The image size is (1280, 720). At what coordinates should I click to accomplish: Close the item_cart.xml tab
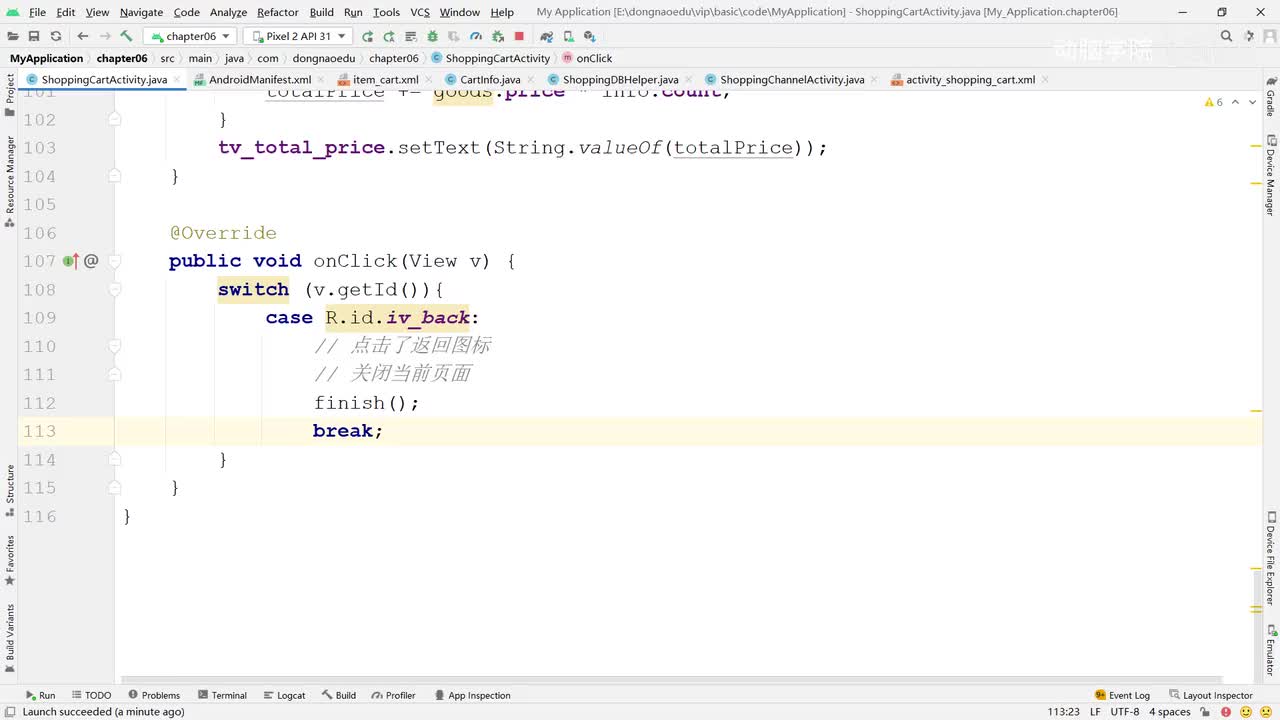click(429, 79)
